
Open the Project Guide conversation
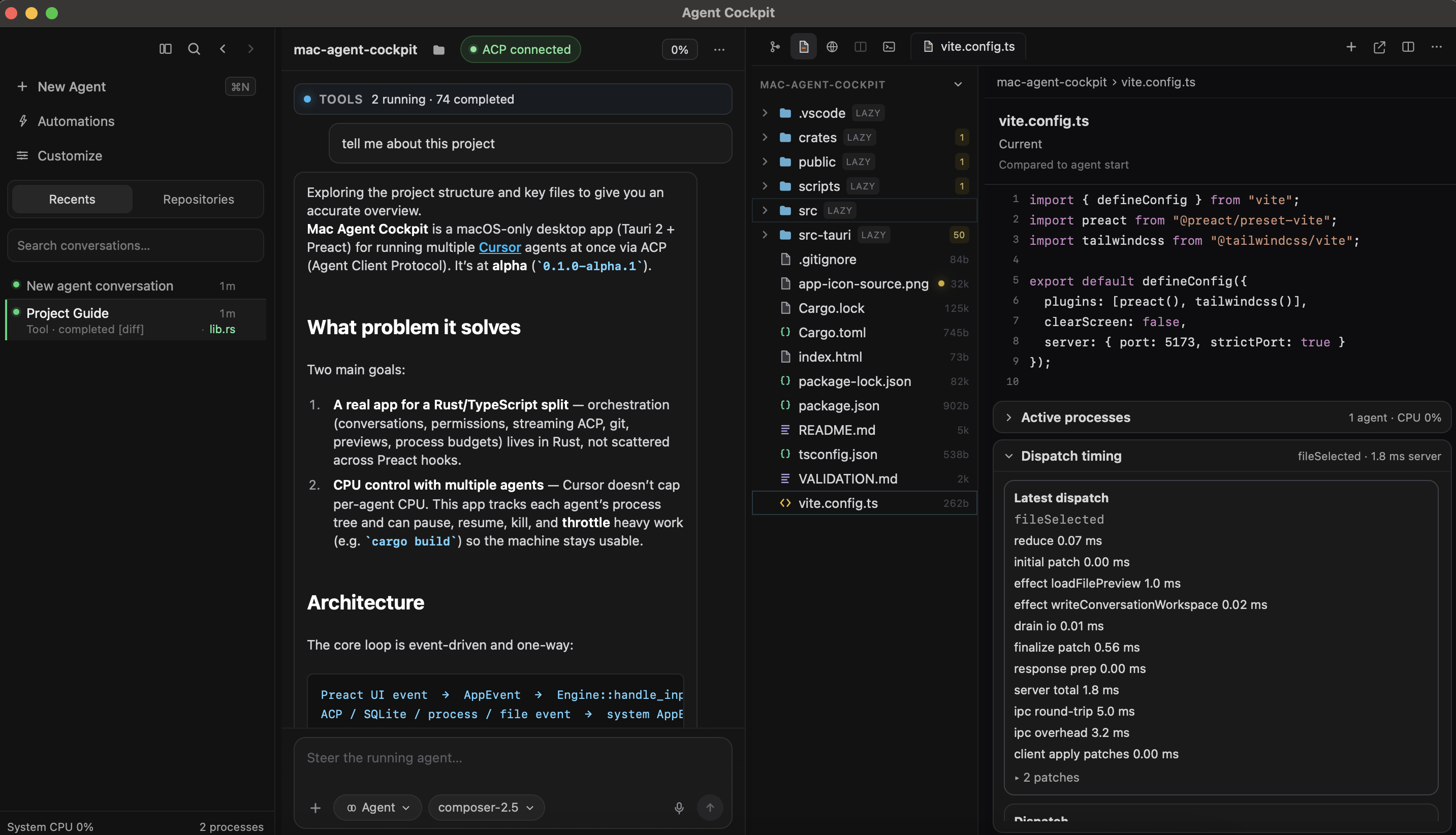[x=135, y=320]
